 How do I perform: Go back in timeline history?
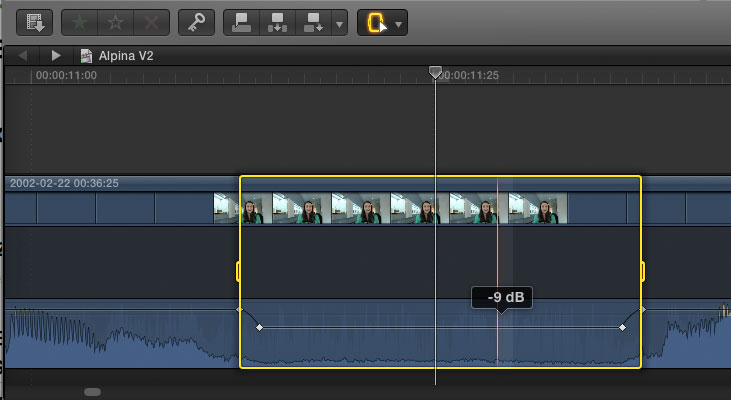tap(23, 56)
